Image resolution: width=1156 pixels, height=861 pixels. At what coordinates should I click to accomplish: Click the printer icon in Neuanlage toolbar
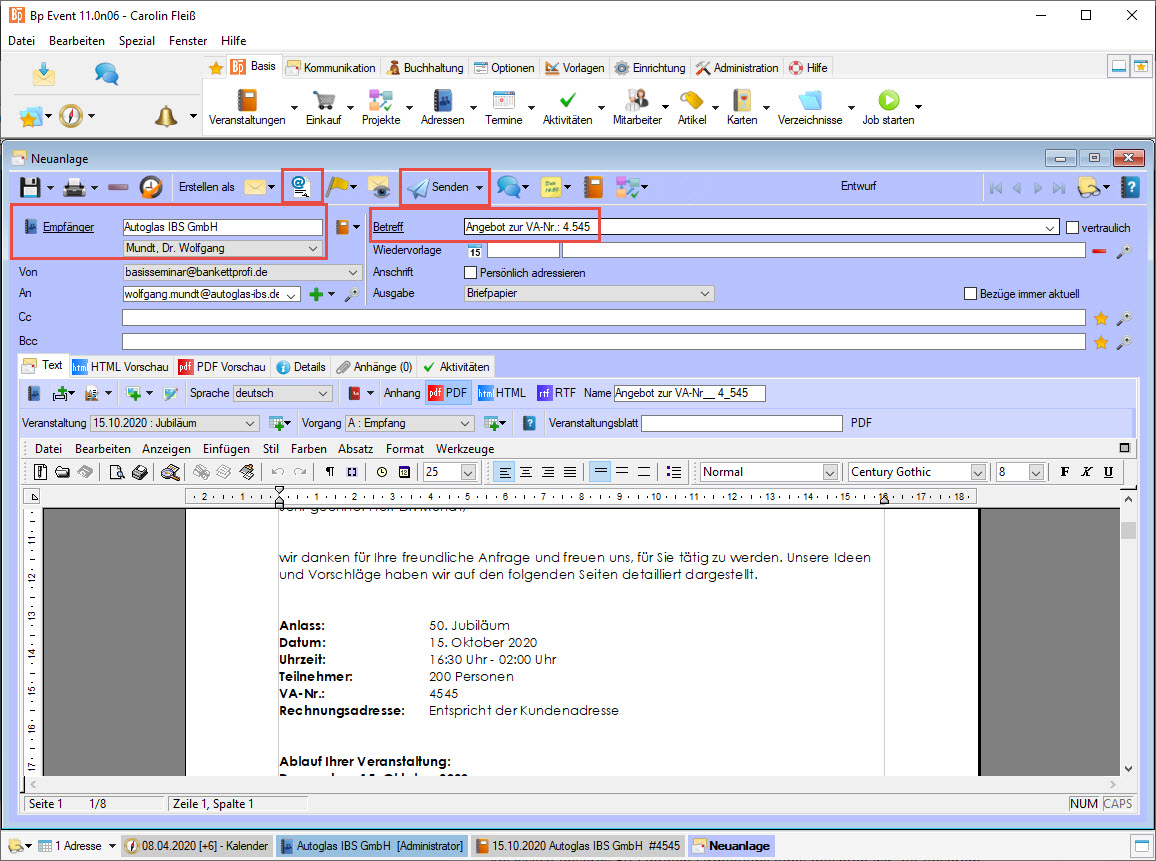73,187
